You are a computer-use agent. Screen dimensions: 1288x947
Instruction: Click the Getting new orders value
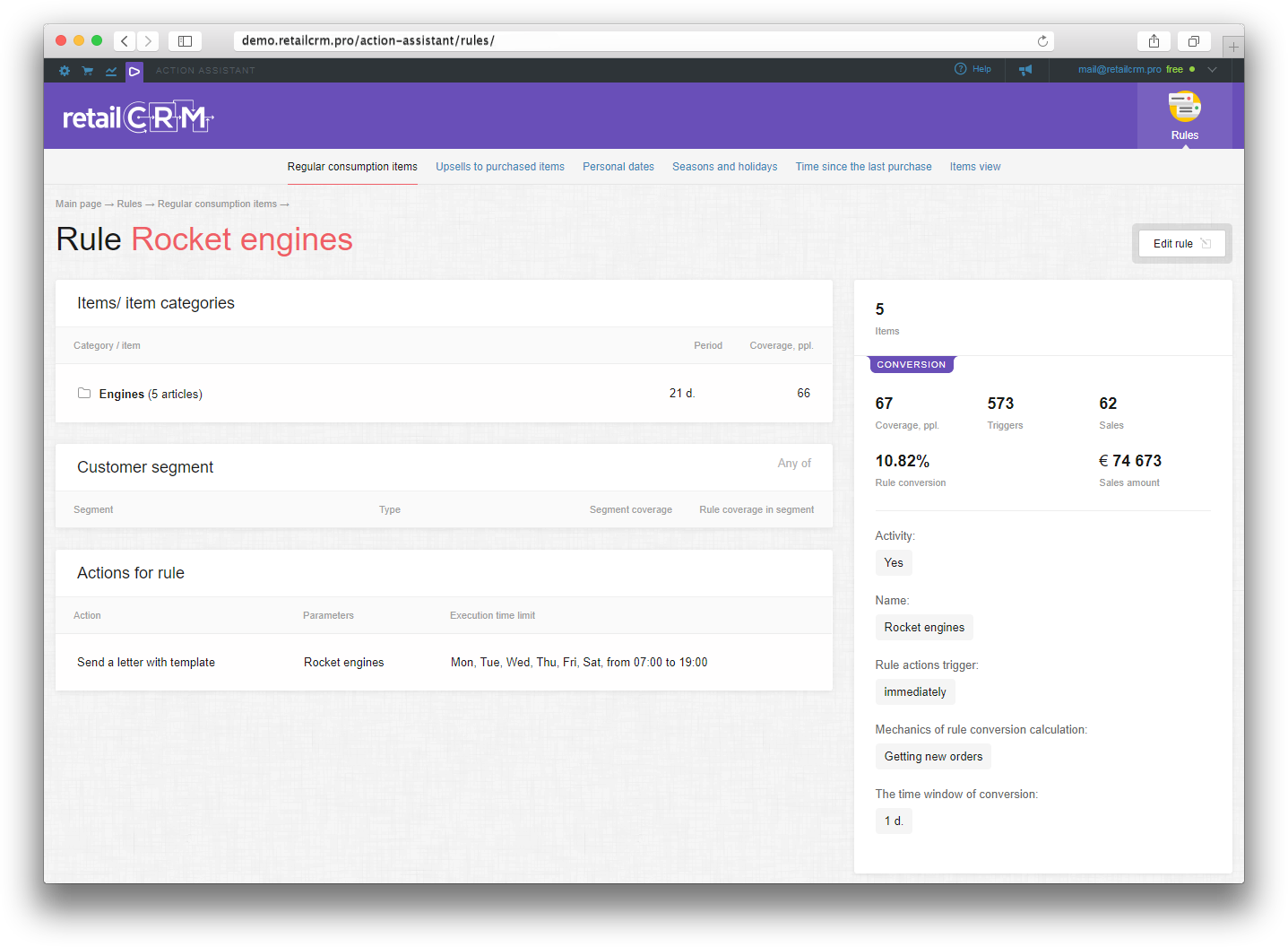[x=933, y=757]
